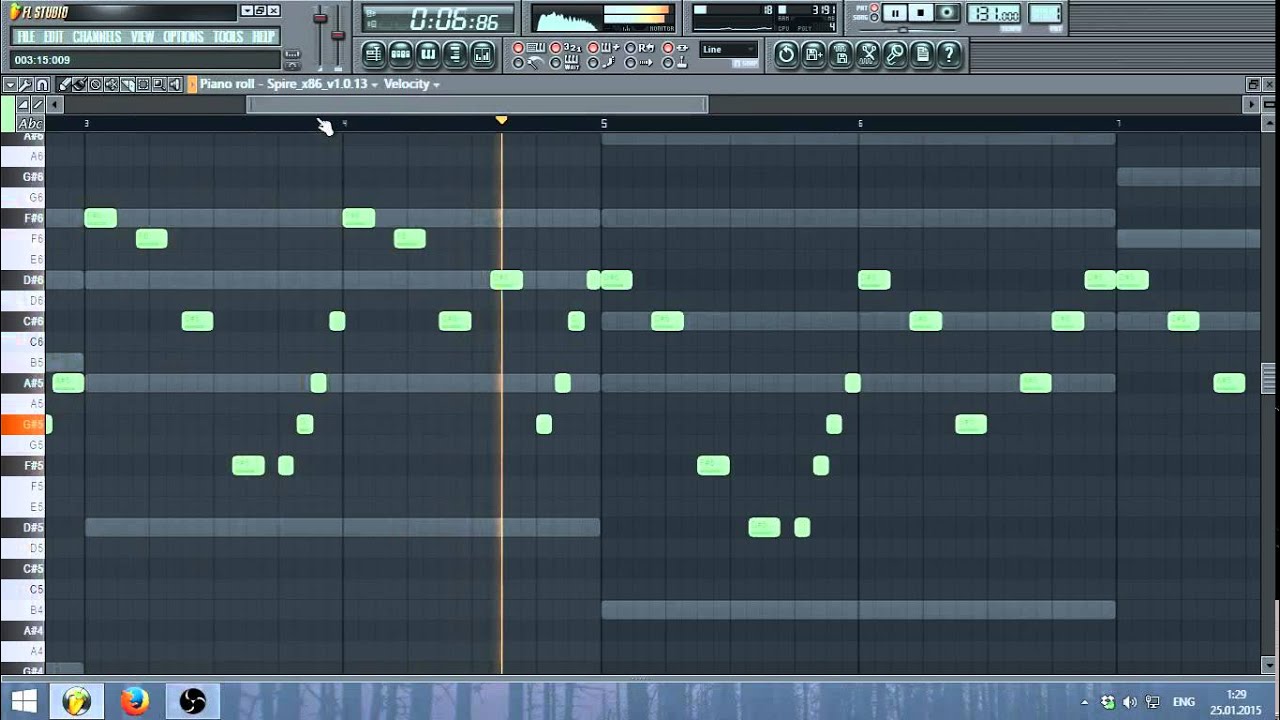Switch to SONG mode
1280x720 pixels.
point(874,17)
